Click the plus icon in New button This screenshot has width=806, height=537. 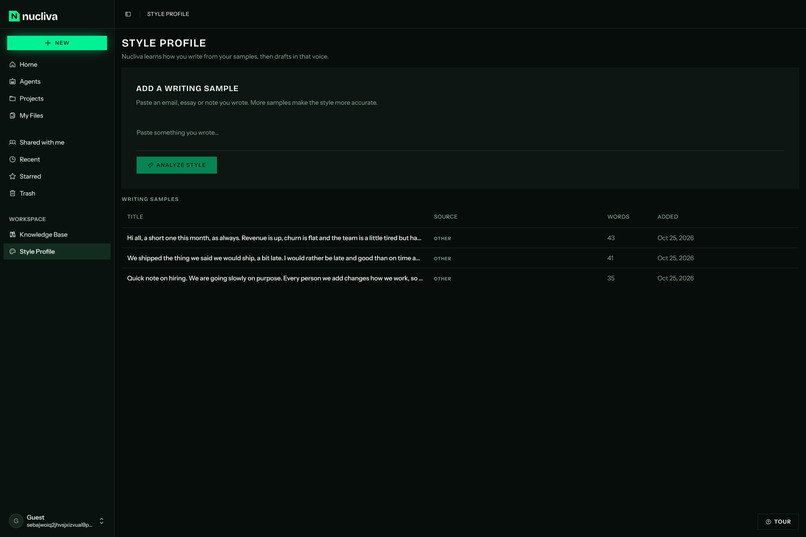[47, 43]
